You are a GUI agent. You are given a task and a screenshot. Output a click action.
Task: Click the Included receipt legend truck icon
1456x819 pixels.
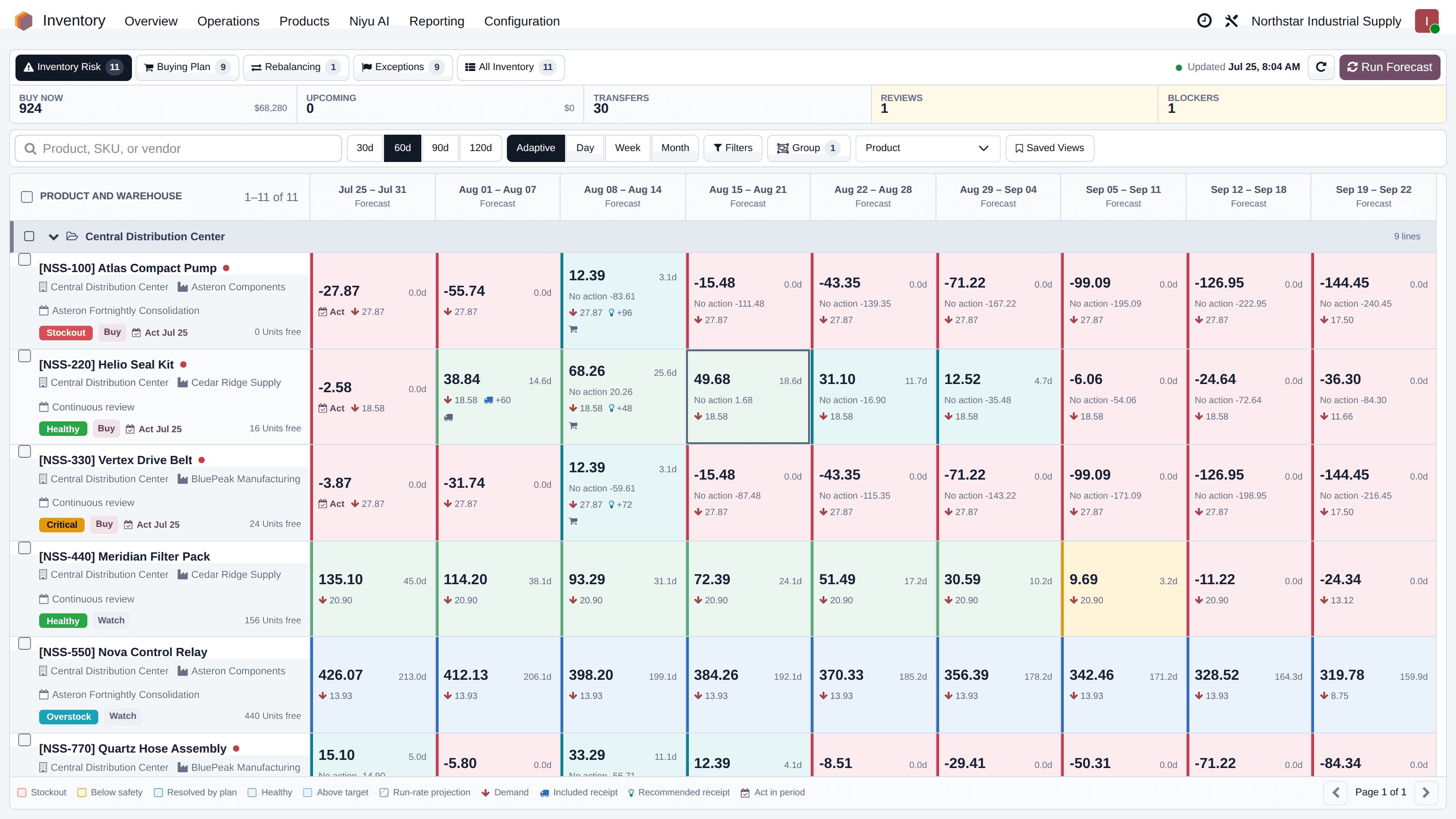[544, 793]
